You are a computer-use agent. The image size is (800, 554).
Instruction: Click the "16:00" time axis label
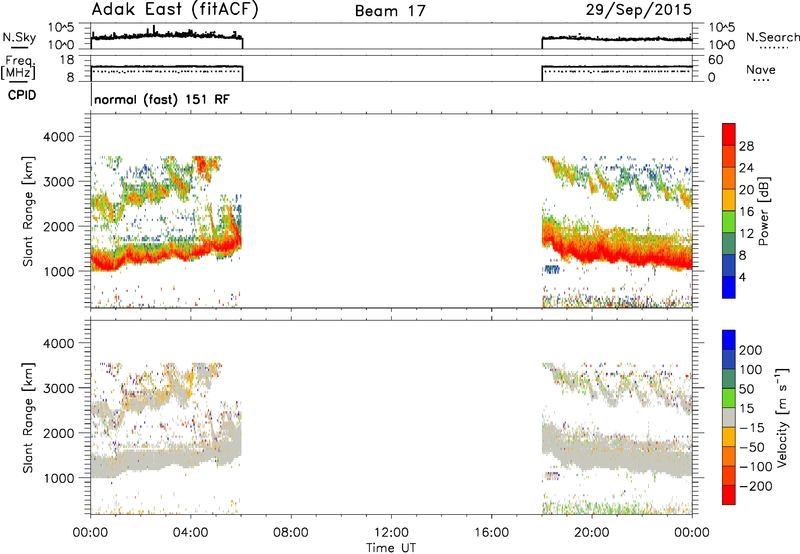click(x=491, y=533)
